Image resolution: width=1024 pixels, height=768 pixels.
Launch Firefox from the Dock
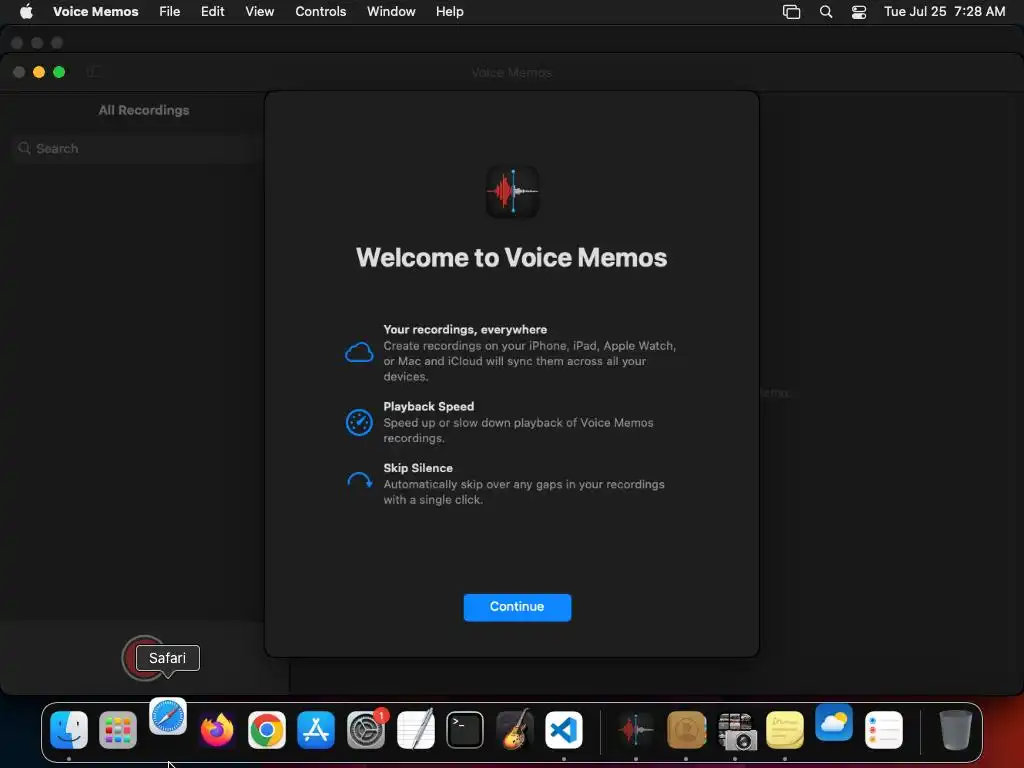pyautogui.click(x=217, y=729)
